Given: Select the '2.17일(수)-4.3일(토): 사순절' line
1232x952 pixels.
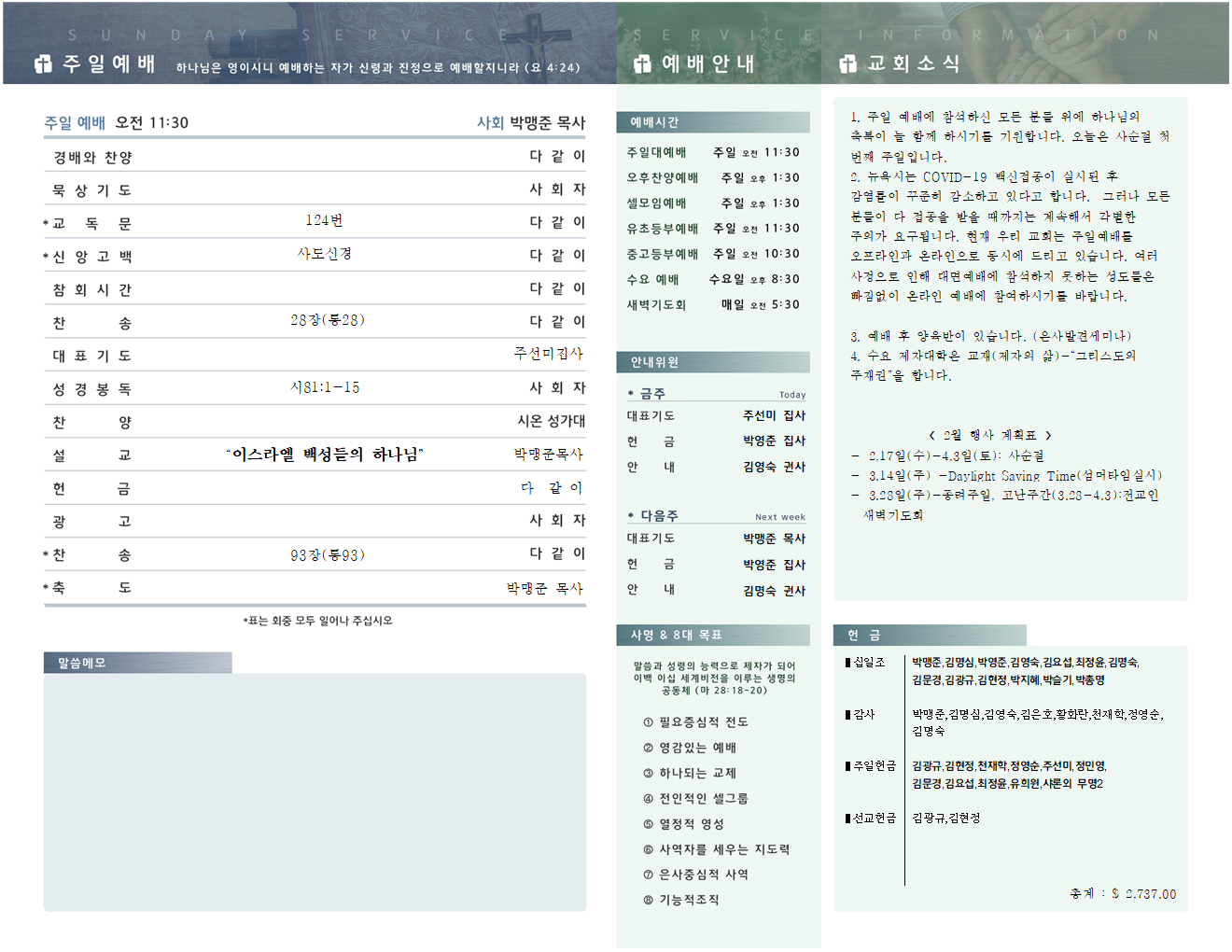Looking at the screenshot, I should click(947, 455).
